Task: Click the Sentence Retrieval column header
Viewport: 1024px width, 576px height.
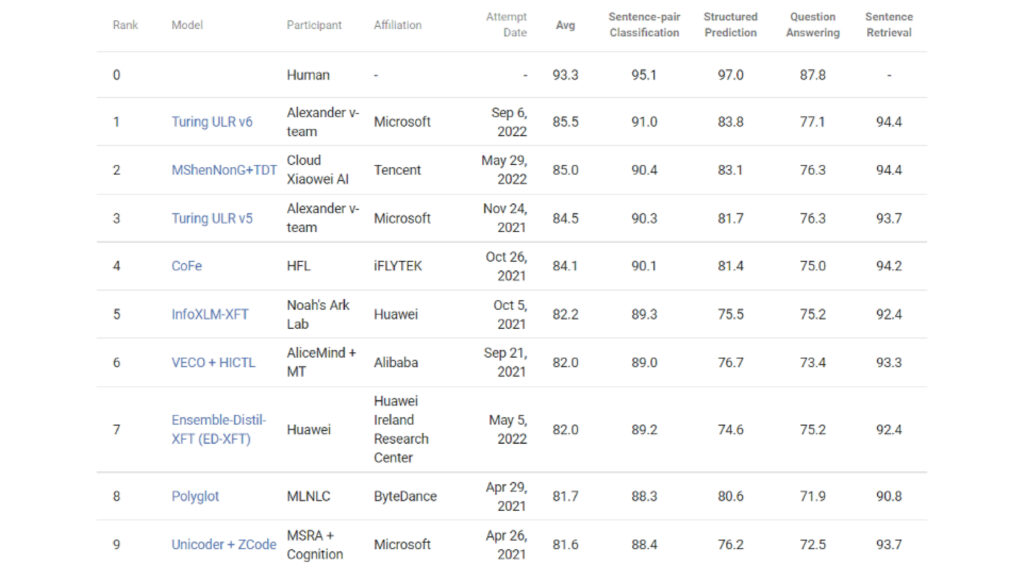Action: [x=889, y=25]
